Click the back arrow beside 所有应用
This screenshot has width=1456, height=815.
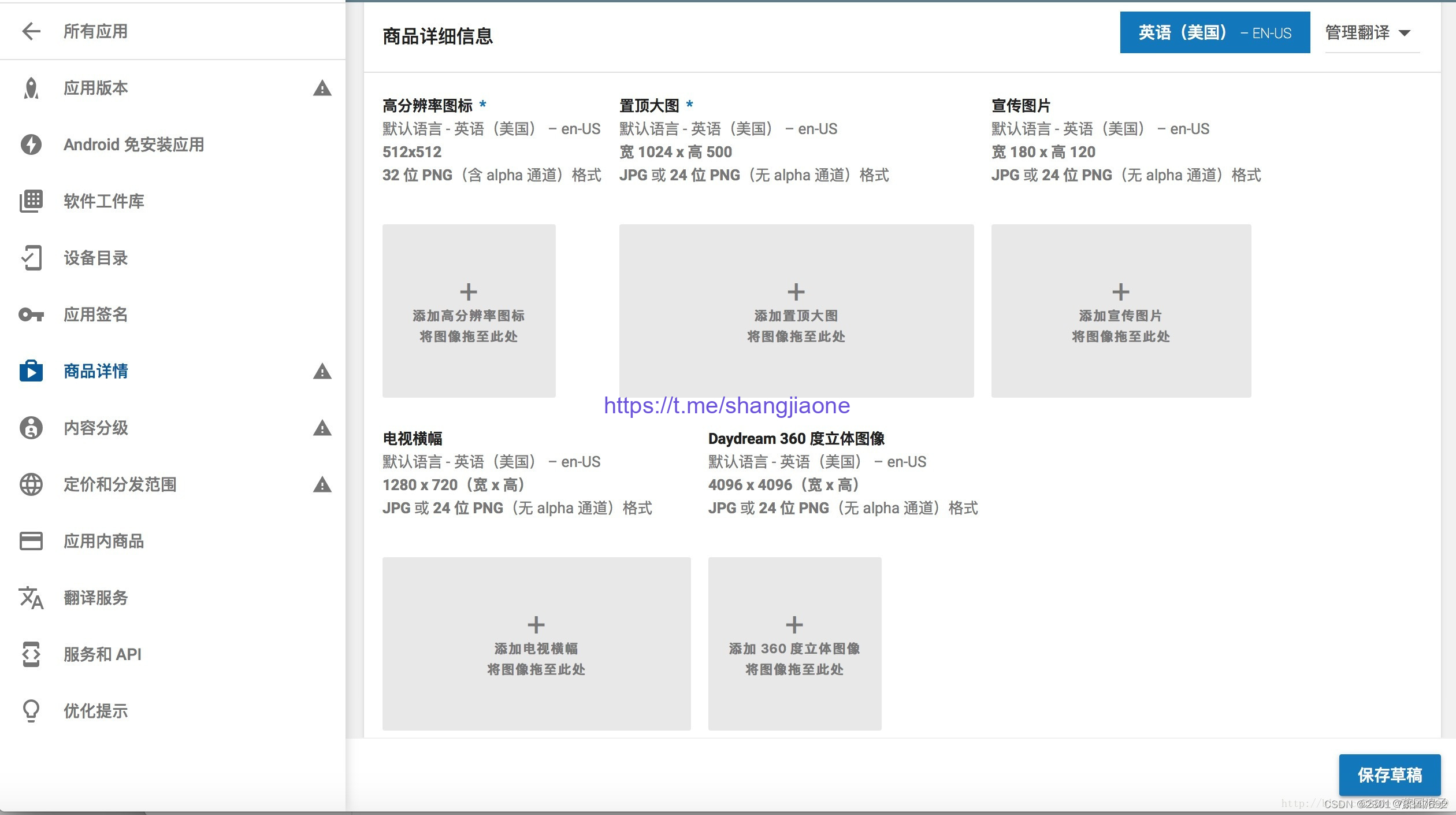31,31
